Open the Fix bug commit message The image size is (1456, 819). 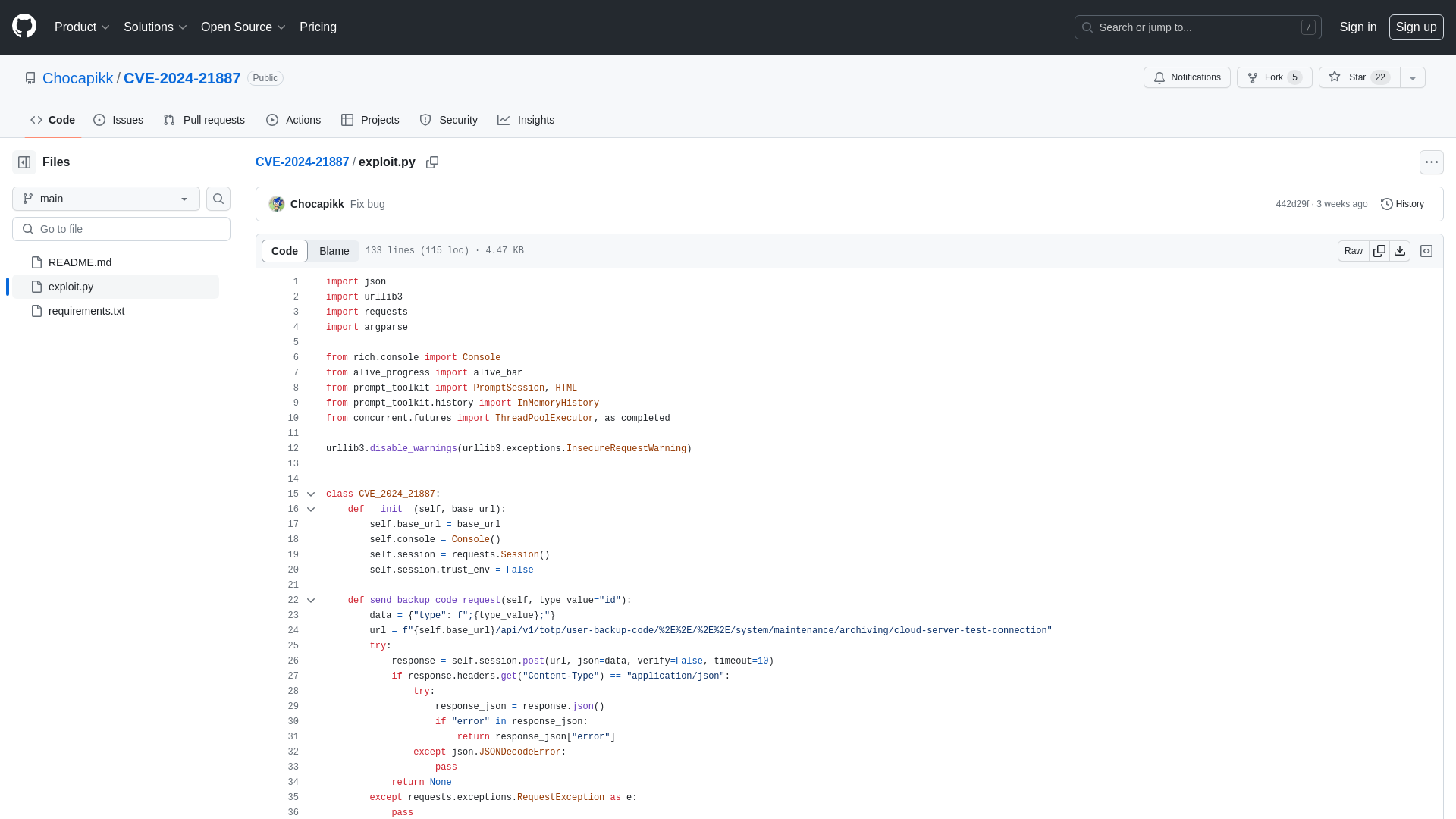(367, 204)
